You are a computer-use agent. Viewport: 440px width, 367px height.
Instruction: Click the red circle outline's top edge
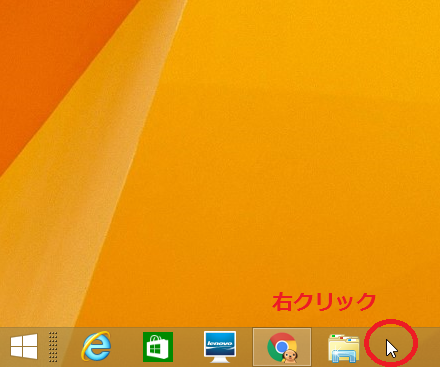(391, 321)
